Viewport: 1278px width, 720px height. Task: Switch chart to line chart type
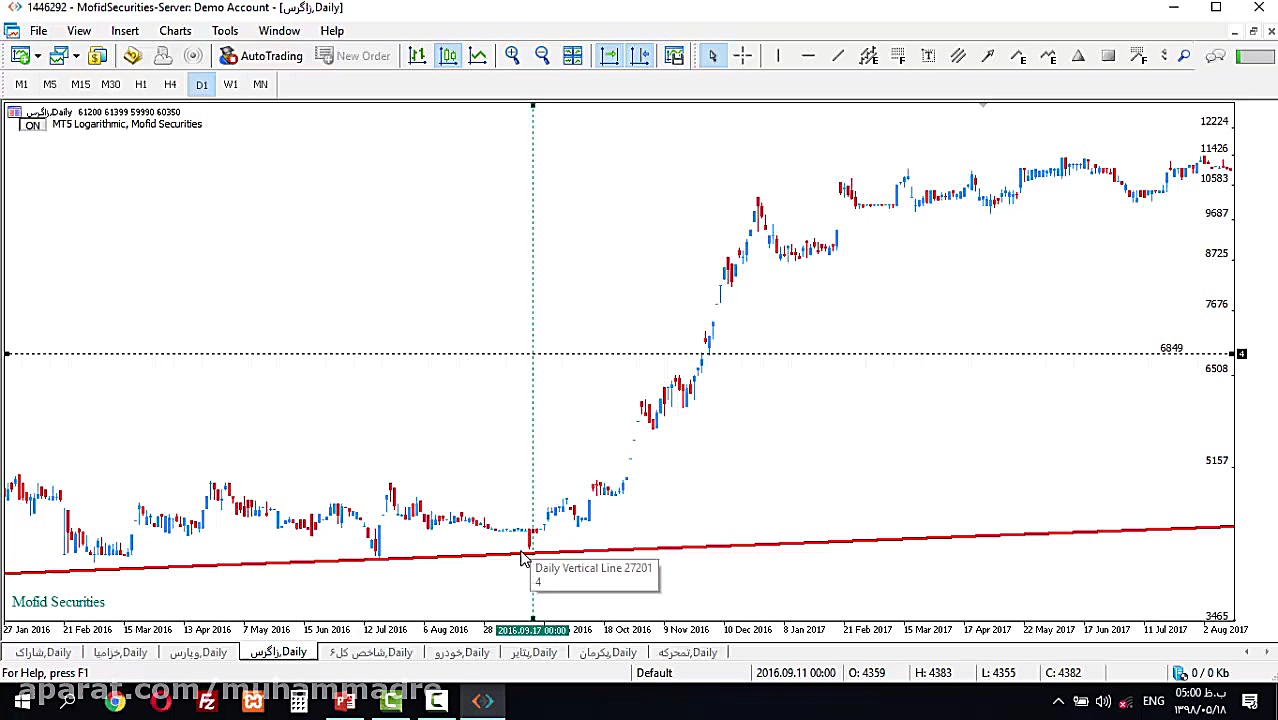point(478,56)
